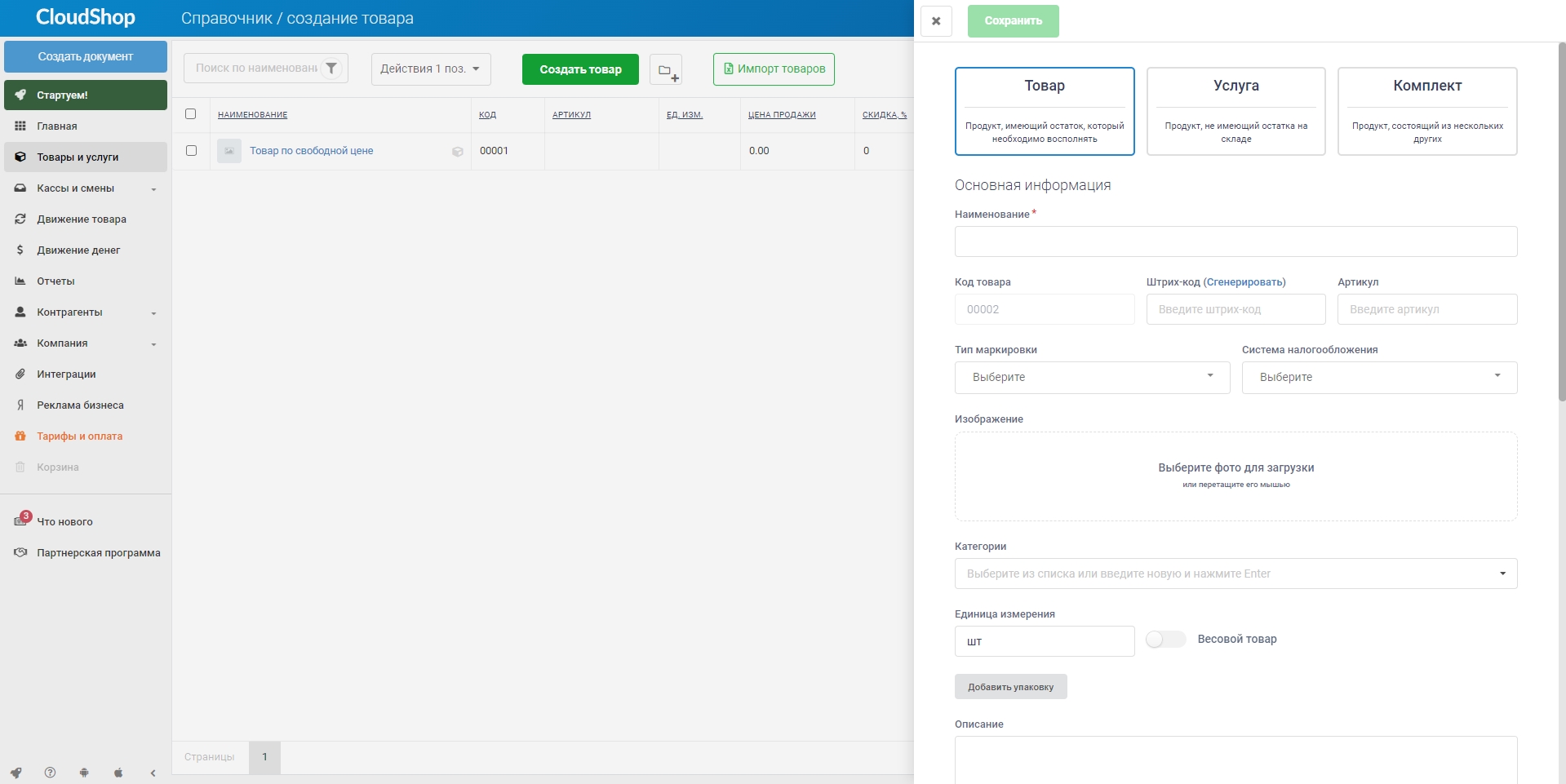Click the box icon in product row
1566x784 pixels.
(458, 152)
